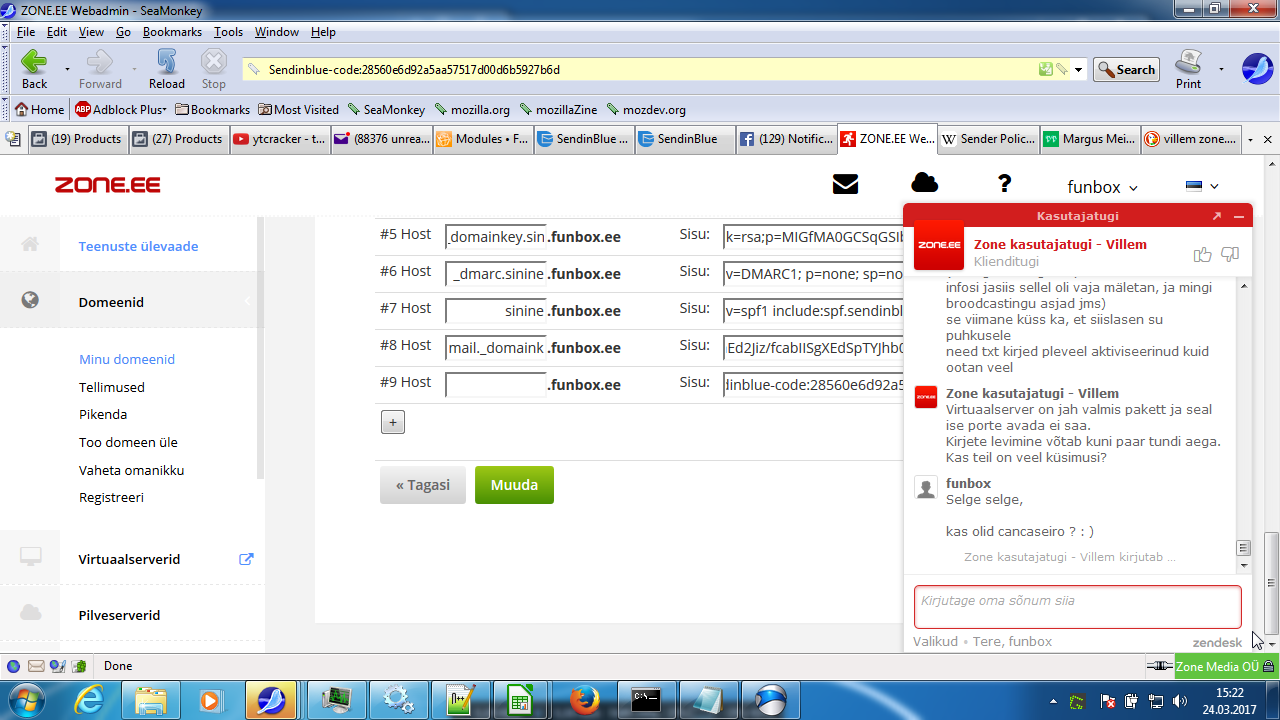Click Valikud in the chat footer
This screenshot has width=1280, height=720.
(x=935, y=642)
